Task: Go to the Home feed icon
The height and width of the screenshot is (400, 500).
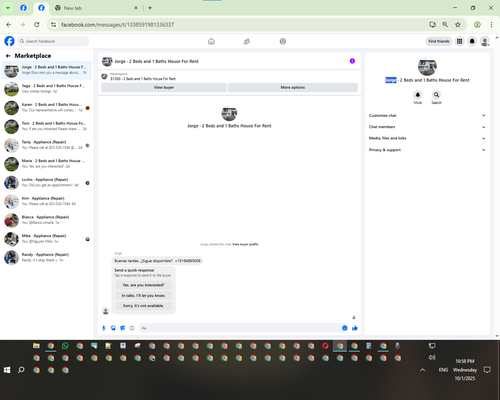Action: click(211, 41)
